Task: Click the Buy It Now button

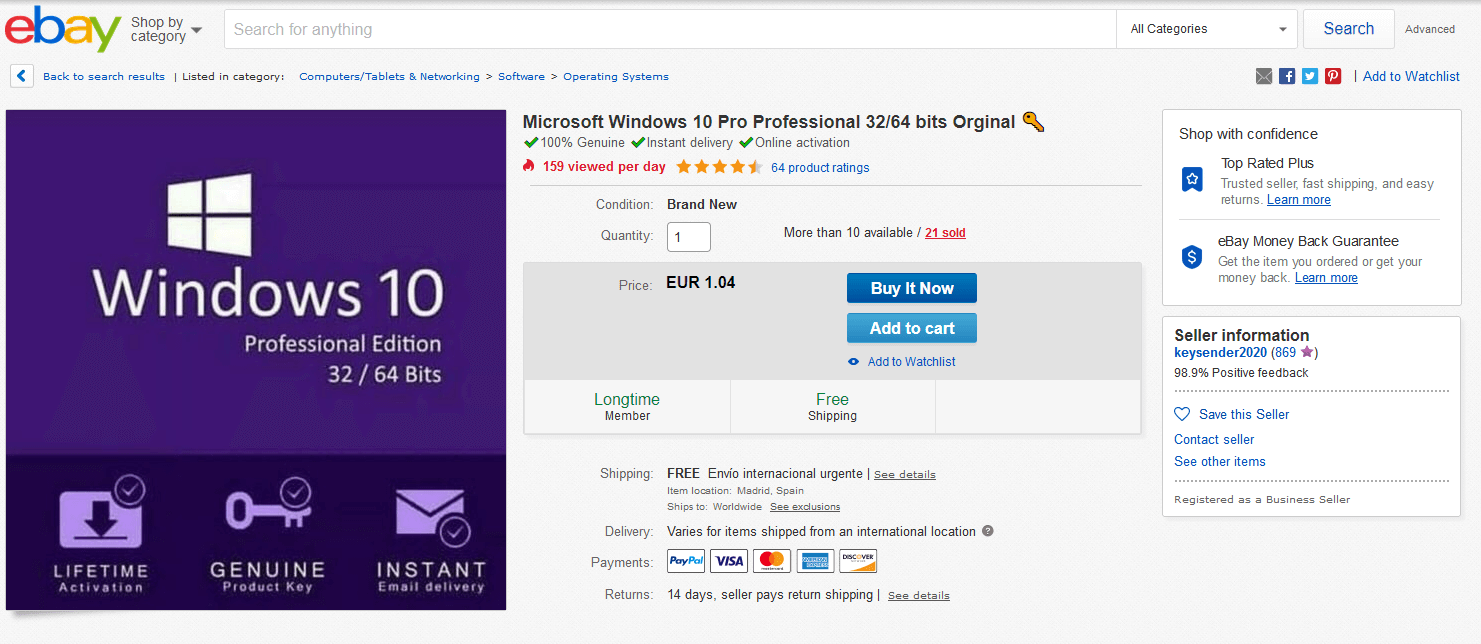Action: (x=911, y=288)
